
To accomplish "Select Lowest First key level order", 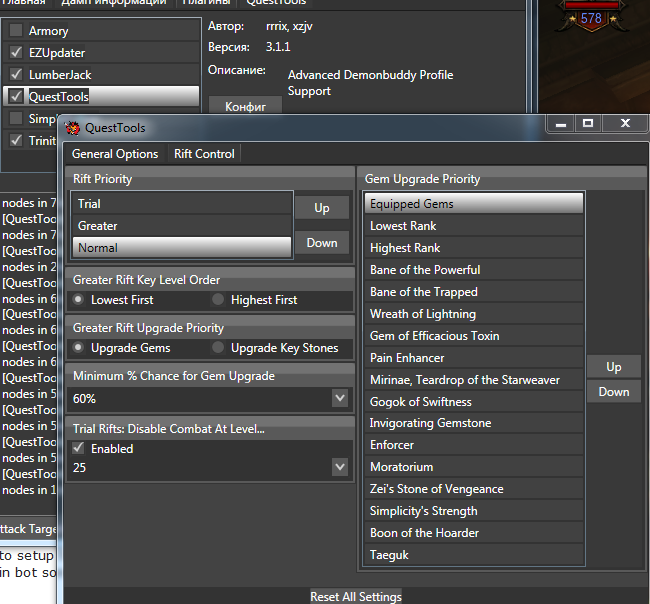I will [x=78, y=299].
